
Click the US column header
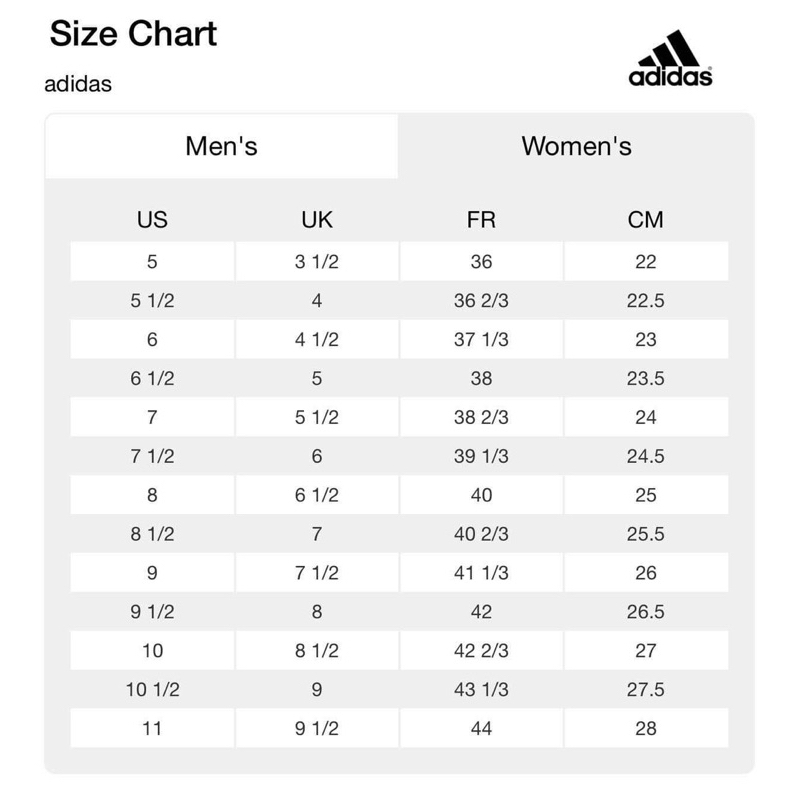[x=152, y=220]
